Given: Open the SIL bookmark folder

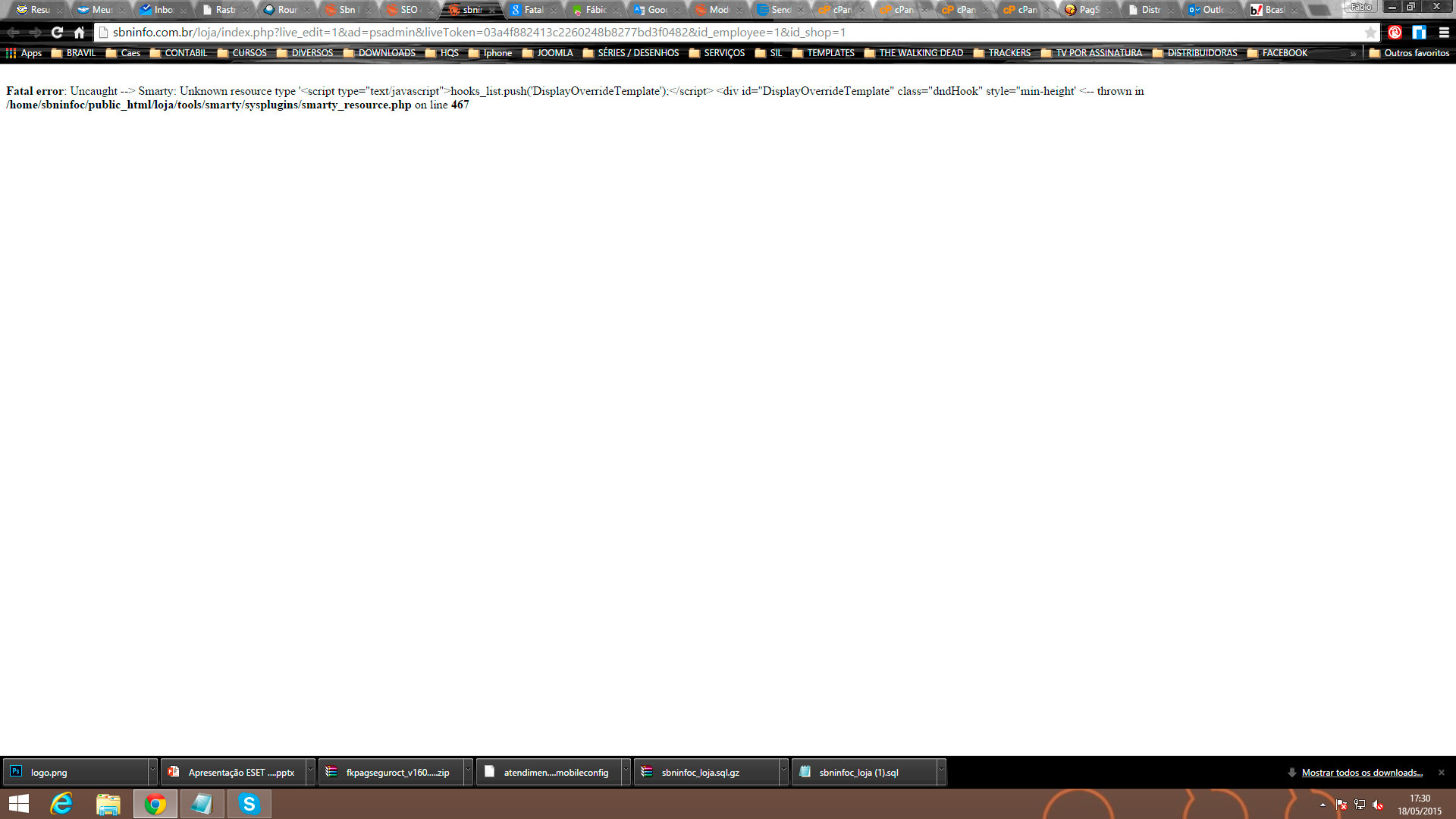Looking at the screenshot, I should tap(768, 53).
